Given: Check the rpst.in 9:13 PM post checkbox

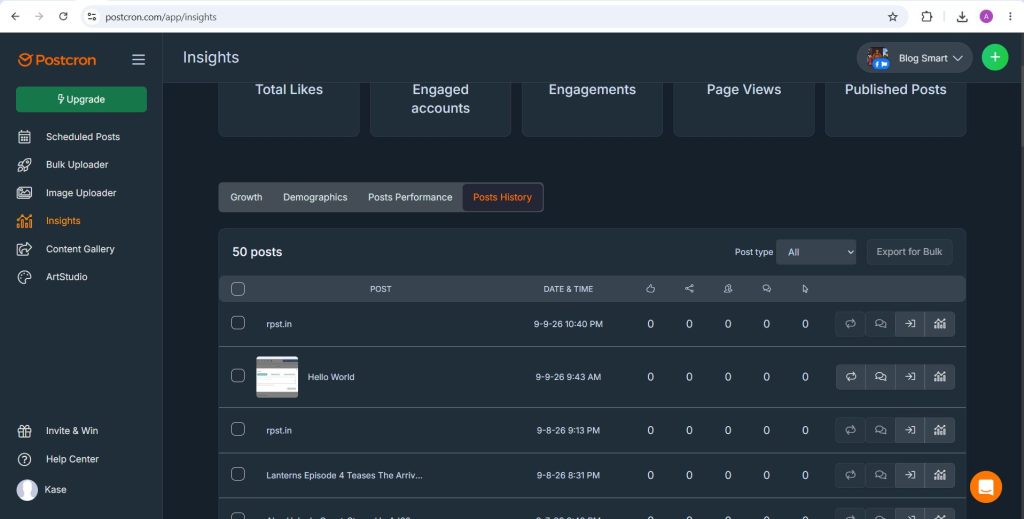Looking at the screenshot, I should coord(238,429).
